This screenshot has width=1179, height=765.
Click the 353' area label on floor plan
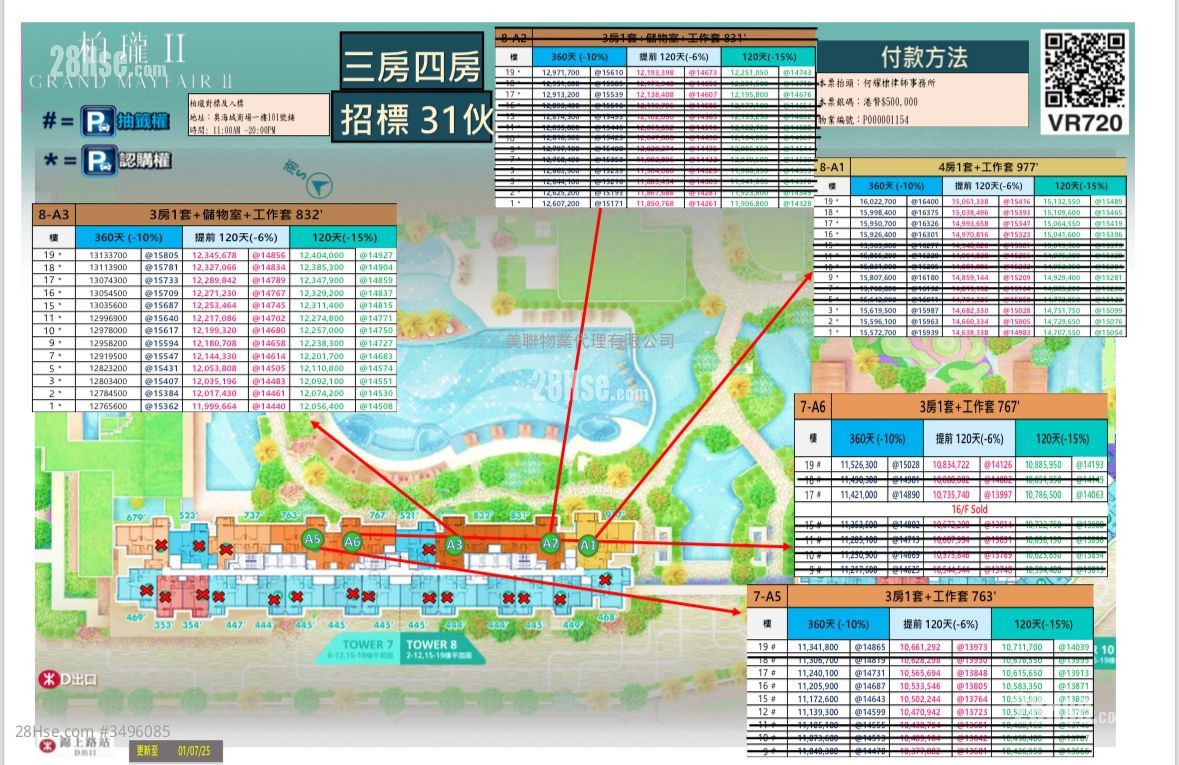coord(164,625)
